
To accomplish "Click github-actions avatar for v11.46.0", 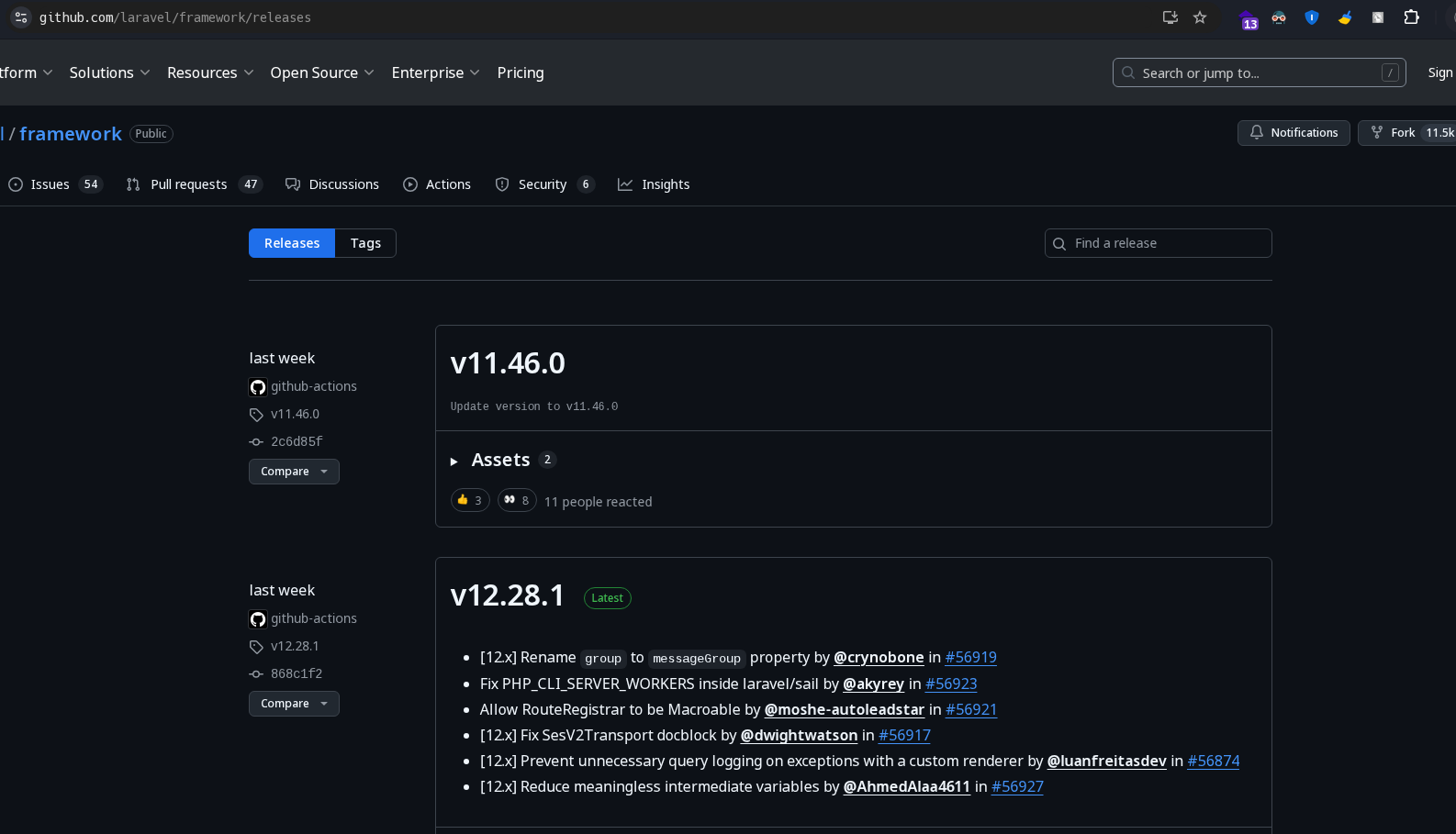I will tap(258, 387).
